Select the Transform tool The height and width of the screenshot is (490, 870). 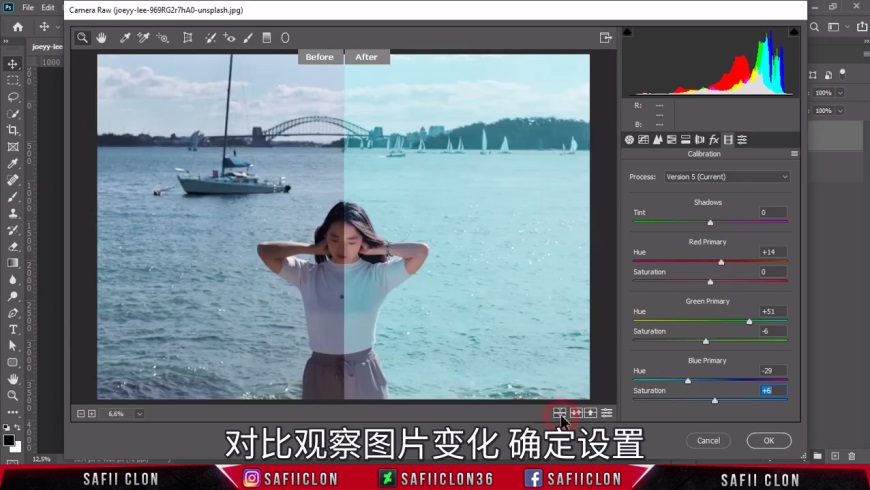(188, 38)
